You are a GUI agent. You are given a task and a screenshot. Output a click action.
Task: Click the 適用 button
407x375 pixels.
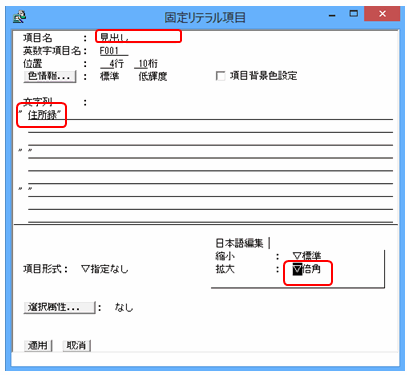click(x=38, y=345)
